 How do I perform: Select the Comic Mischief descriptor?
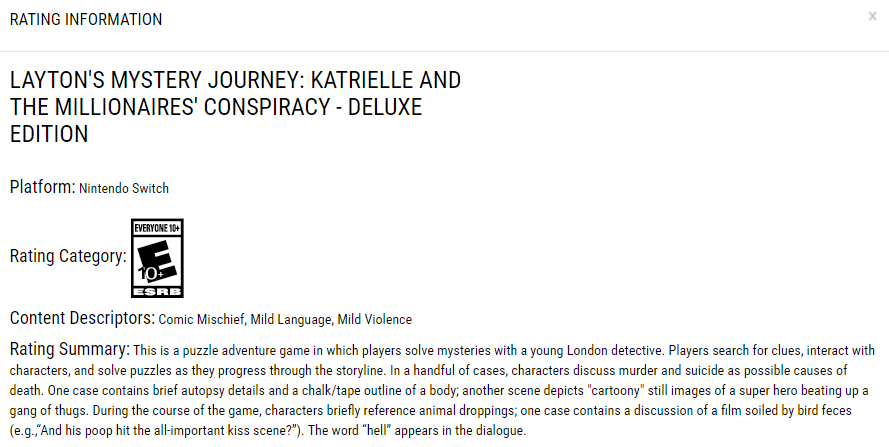[201, 319]
